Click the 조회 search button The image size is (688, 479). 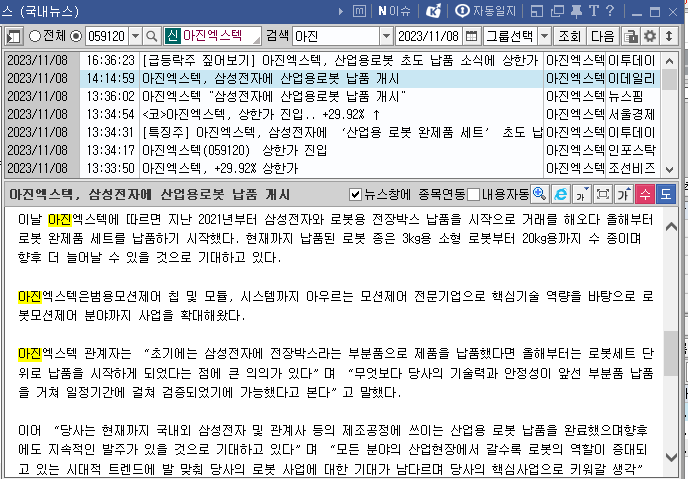coord(569,36)
